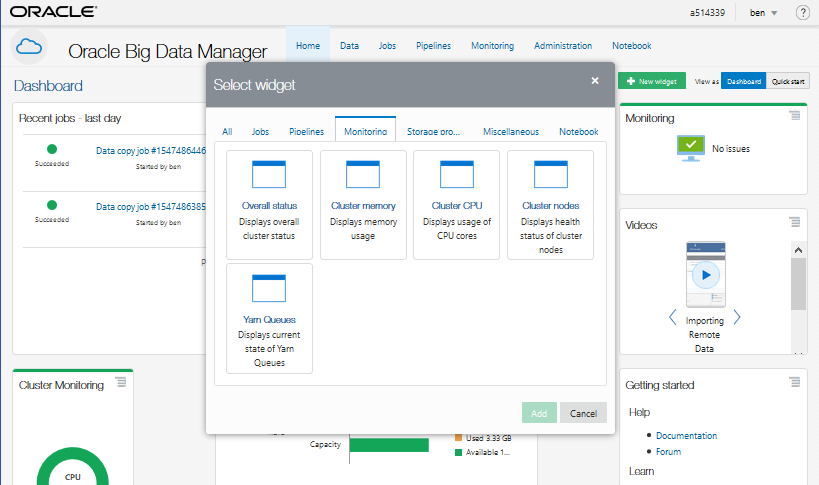Screen dimensions: 819x485
Task: Open the Pipelines widget tab
Action: tap(307, 132)
